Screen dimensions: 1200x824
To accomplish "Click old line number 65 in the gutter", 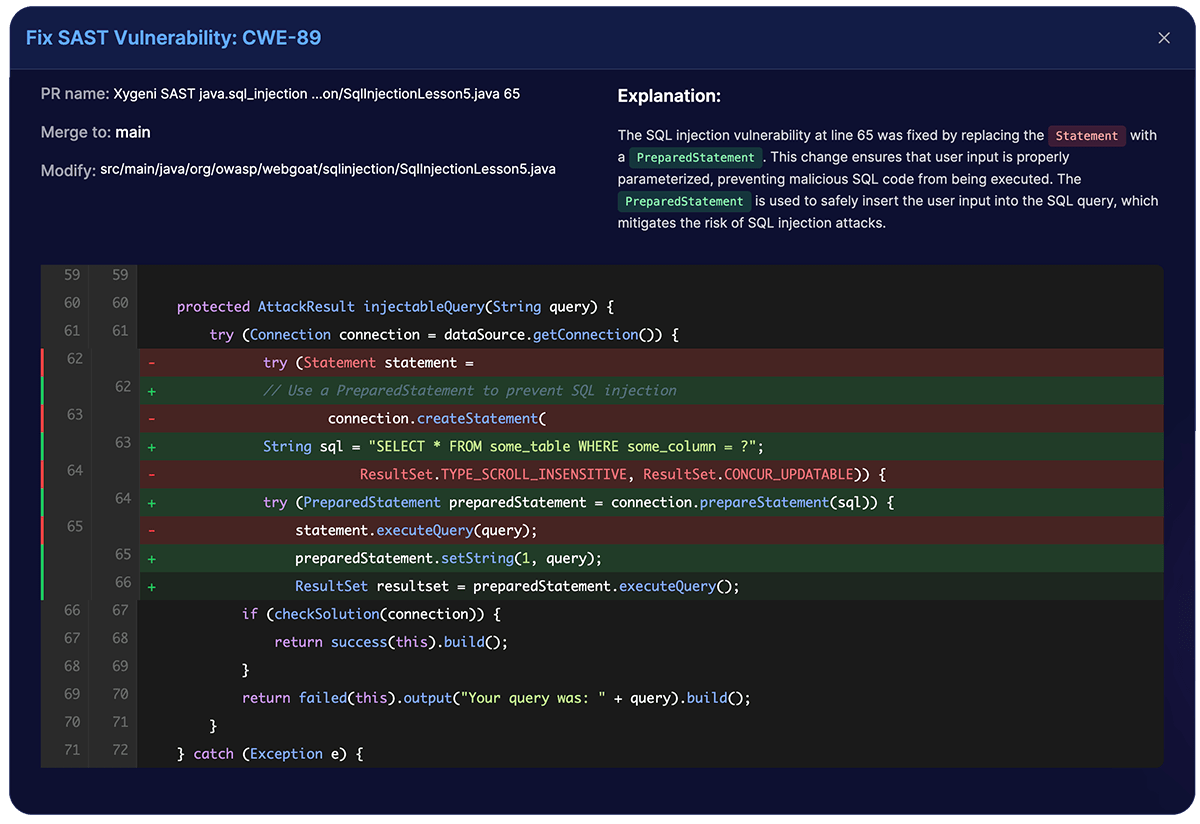I will coord(75,526).
